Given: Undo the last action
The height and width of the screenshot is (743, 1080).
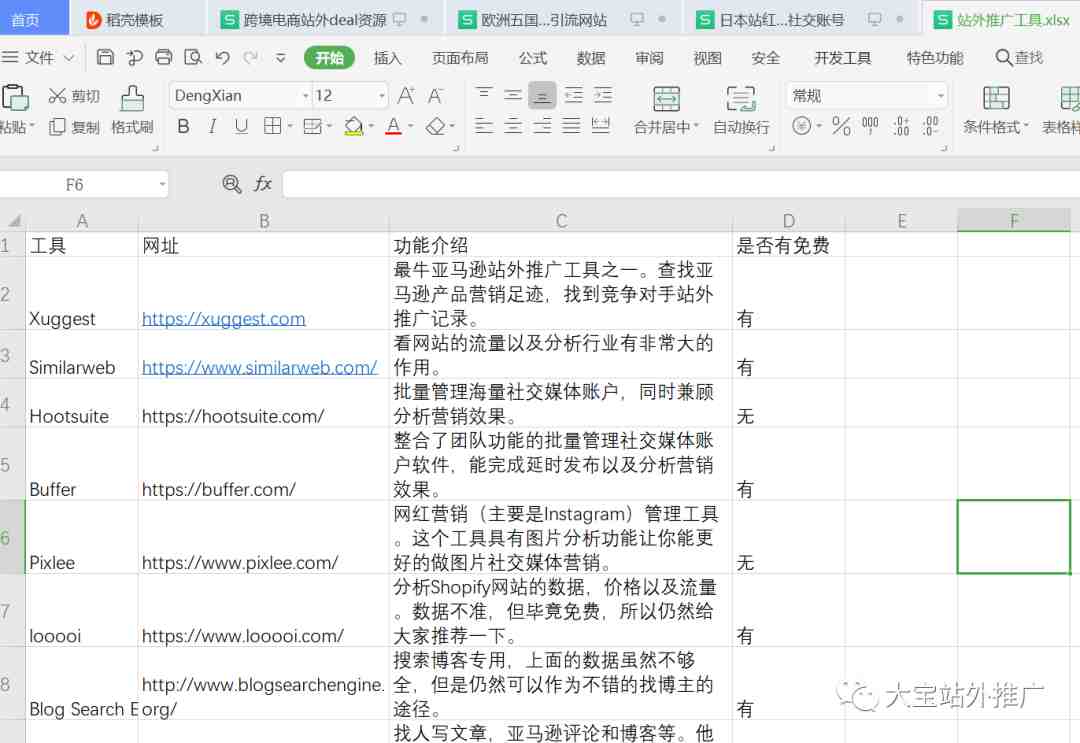Looking at the screenshot, I should point(222,57).
